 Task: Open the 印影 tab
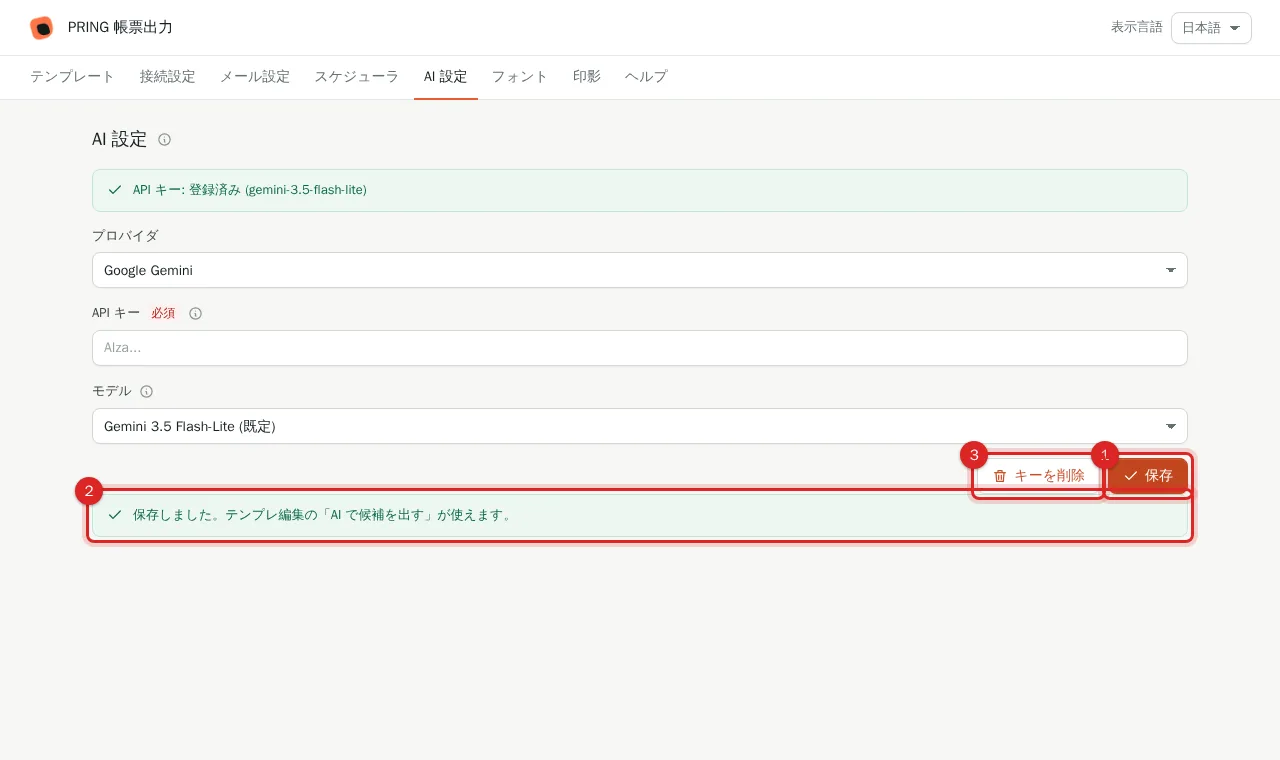click(x=587, y=77)
